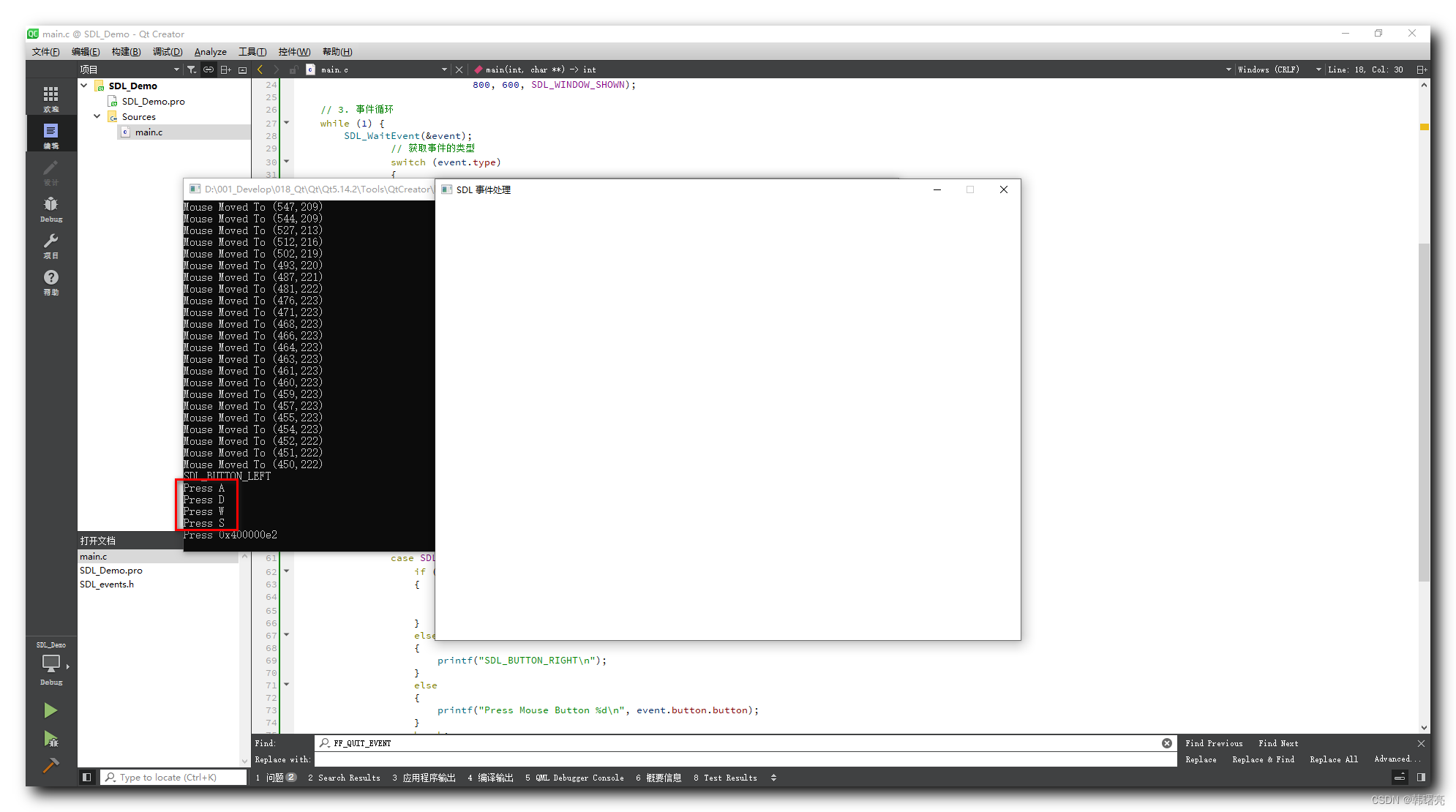Click the Find Next button
This screenshot has height=812, width=1456.
coord(1277,743)
